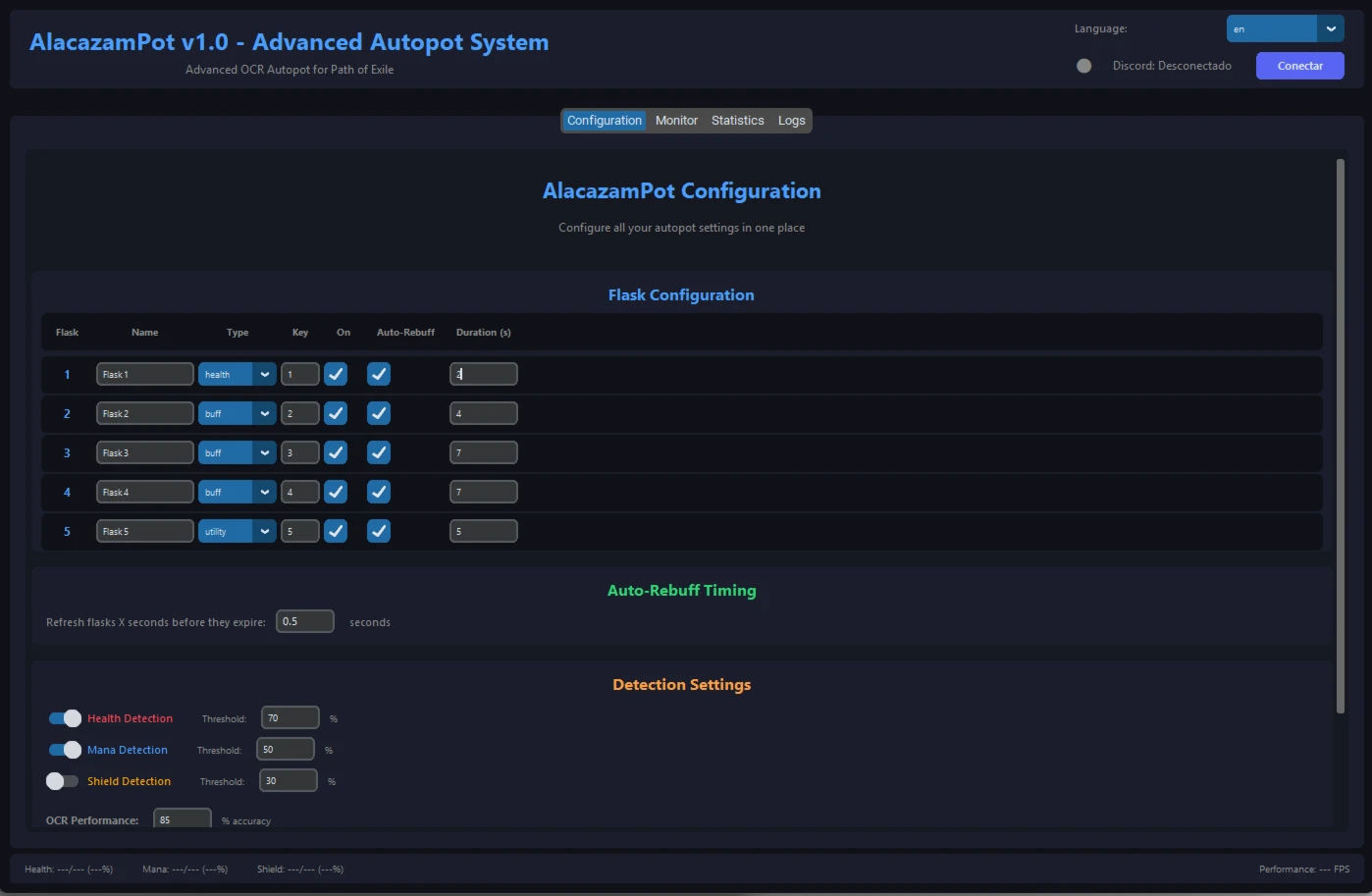1372x896 pixels.
Task: Click the Discord connection status indicator dot
Action: point(1083,66)
